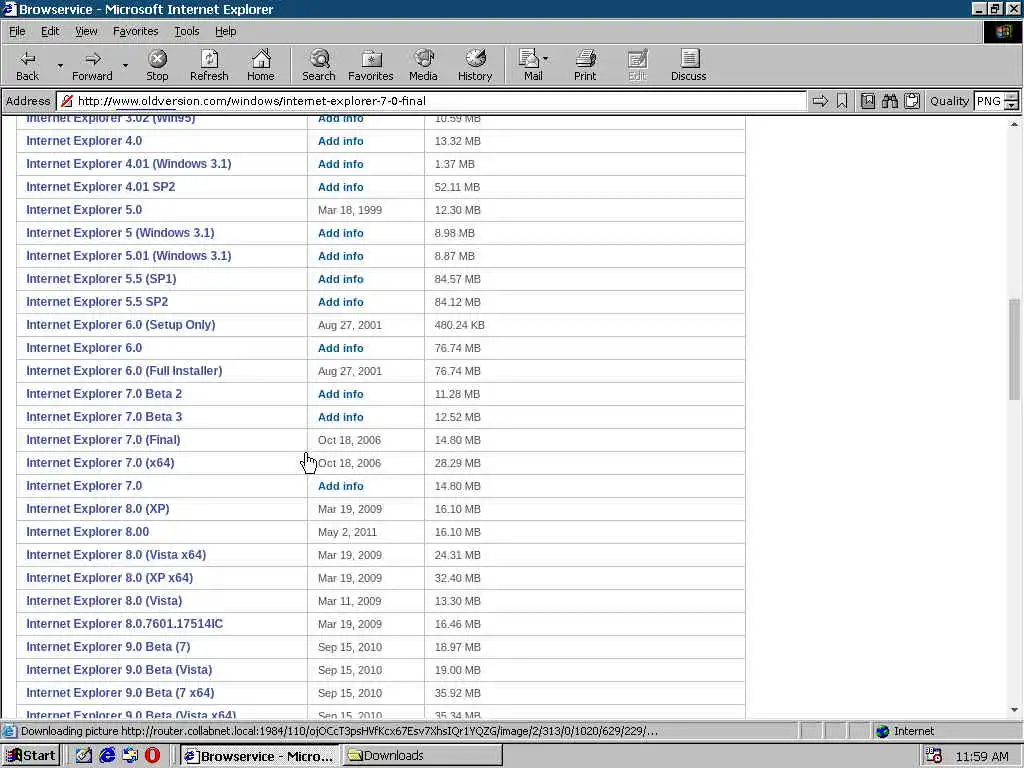Expand the Forward button history dropdown

coord(125,65)
